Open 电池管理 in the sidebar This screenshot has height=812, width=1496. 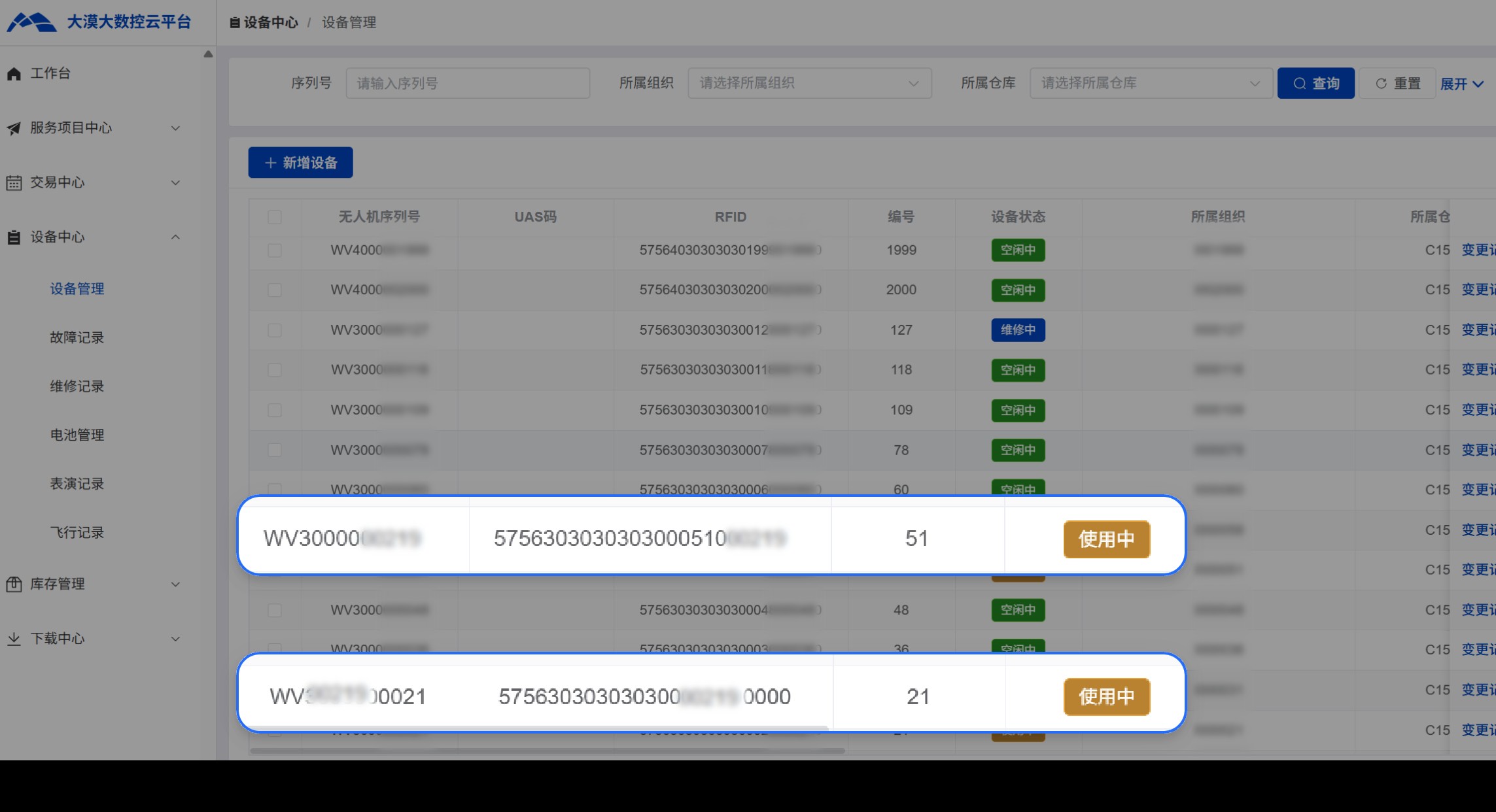coord(77,435)
